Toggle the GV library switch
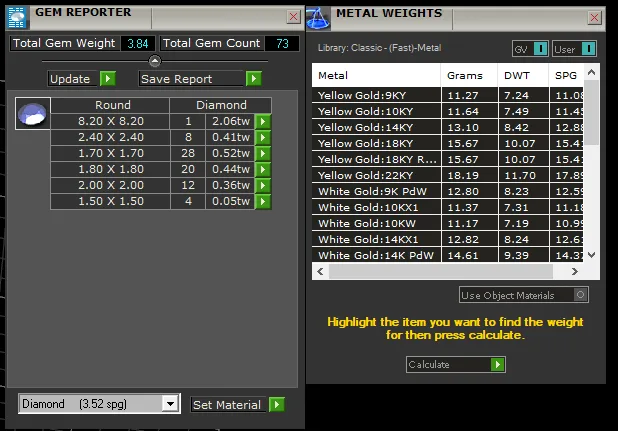Screen dimensions: 618x431 (x=540, y=49)
